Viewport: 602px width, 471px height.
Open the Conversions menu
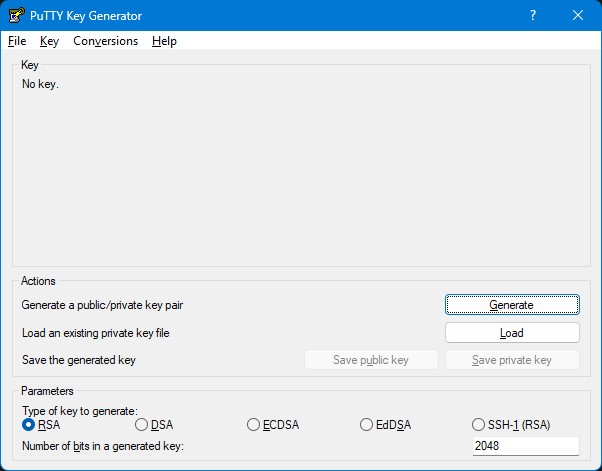point(106,41)
